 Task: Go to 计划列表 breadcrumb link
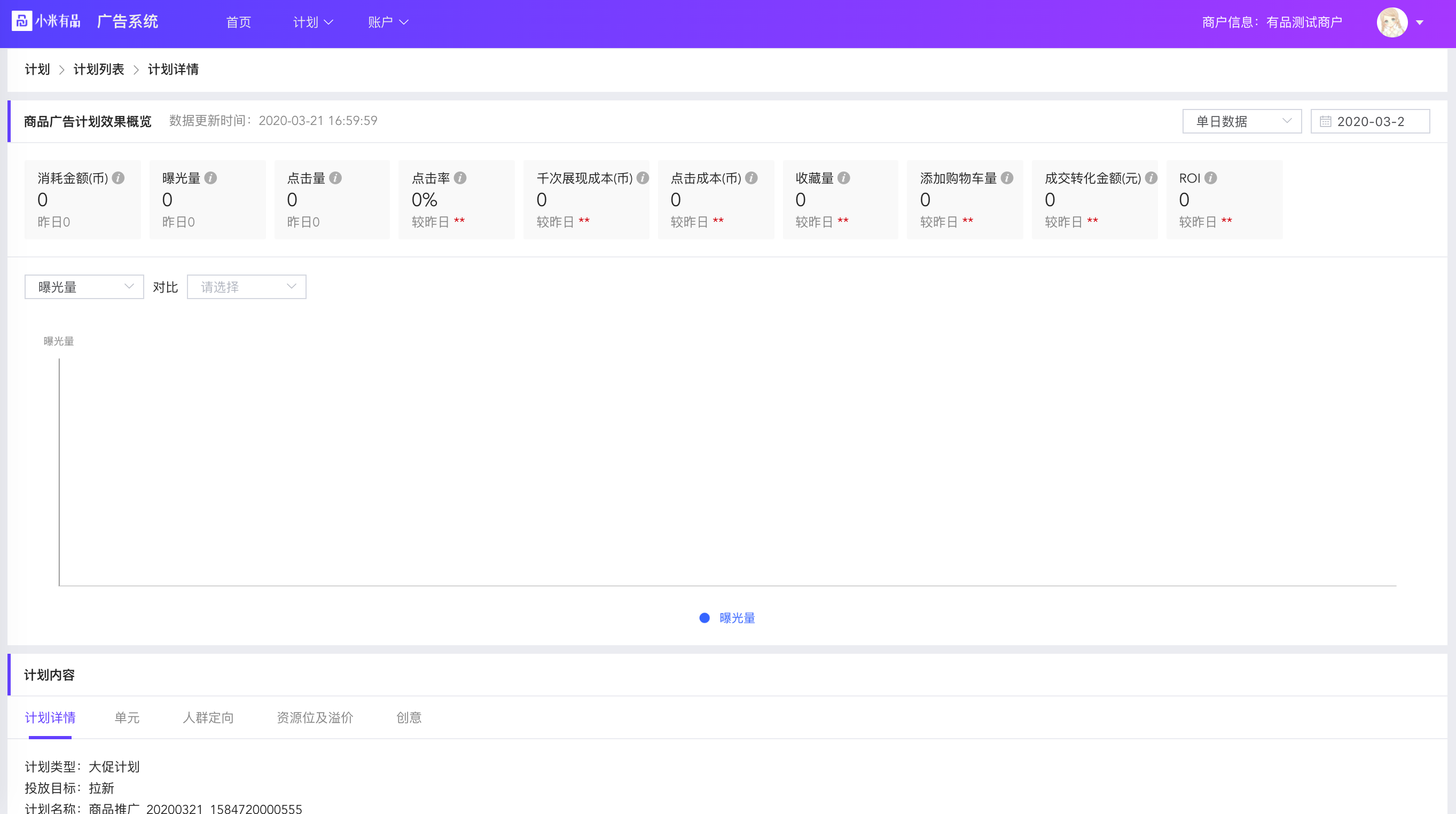click(x=99, y=69)
